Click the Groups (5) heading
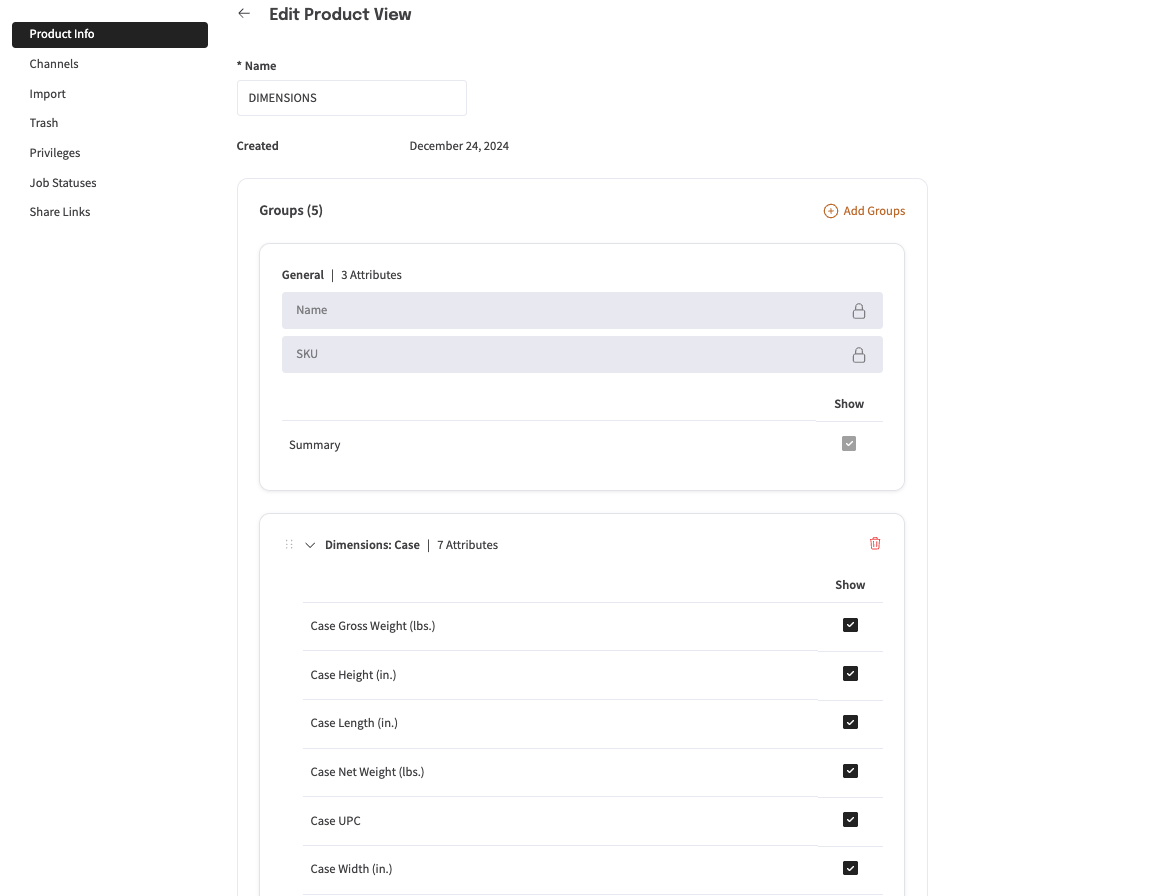The image size is (1166, 896). pyautogui.click(x=291, y=210)
